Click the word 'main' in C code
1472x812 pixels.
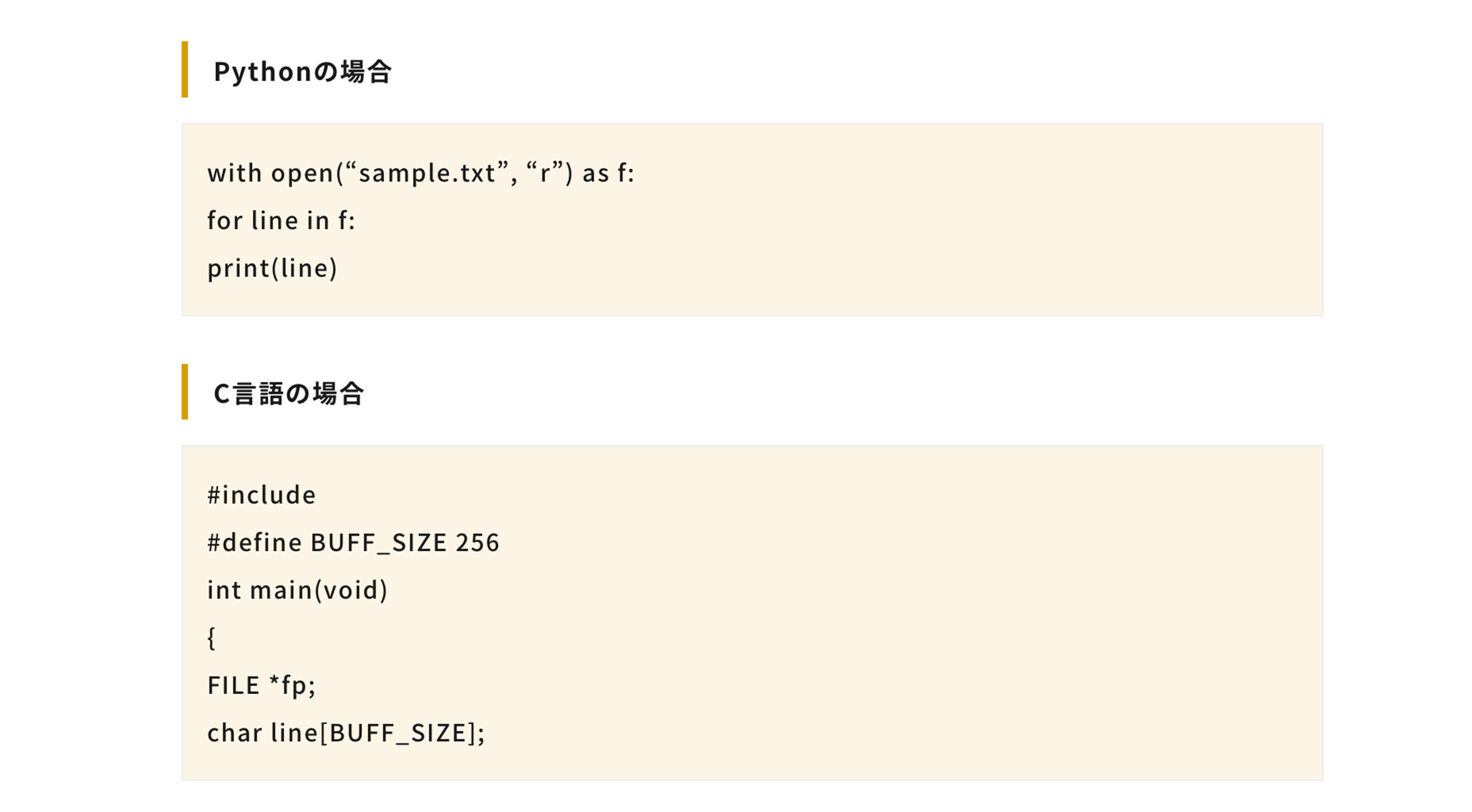coord(282,590)
